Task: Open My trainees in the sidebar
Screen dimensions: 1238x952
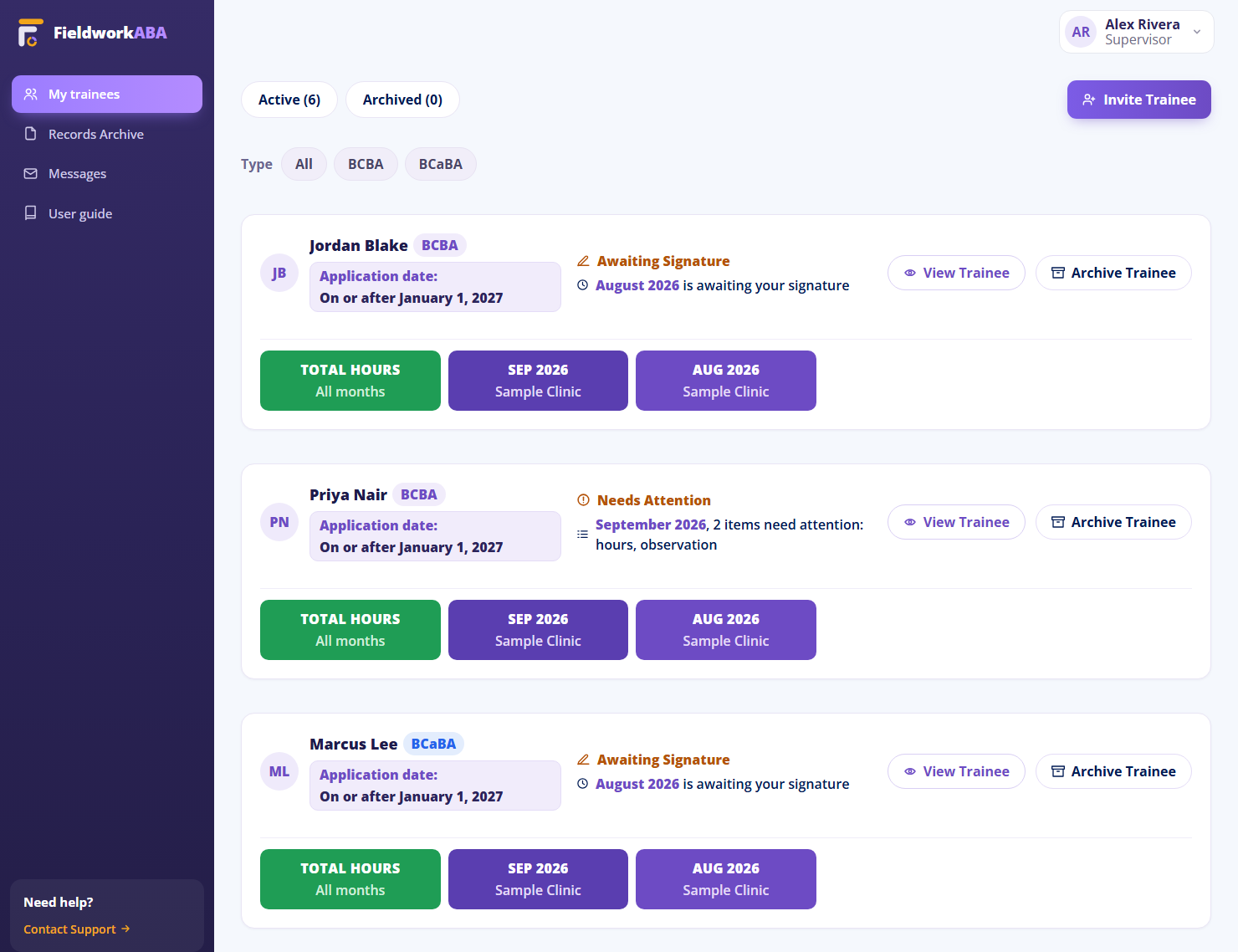Action: tap(107, 95)
